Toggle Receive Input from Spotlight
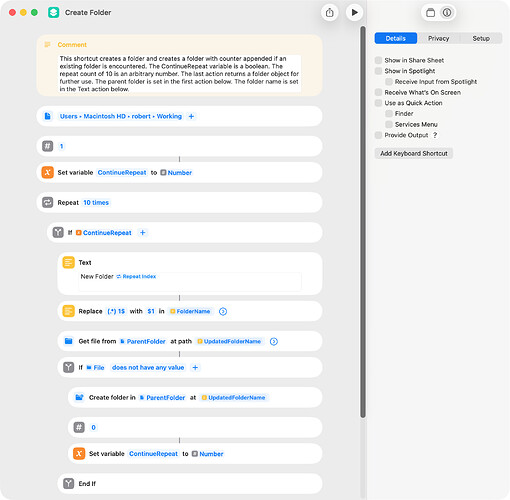510x500 pixels. 389,82
